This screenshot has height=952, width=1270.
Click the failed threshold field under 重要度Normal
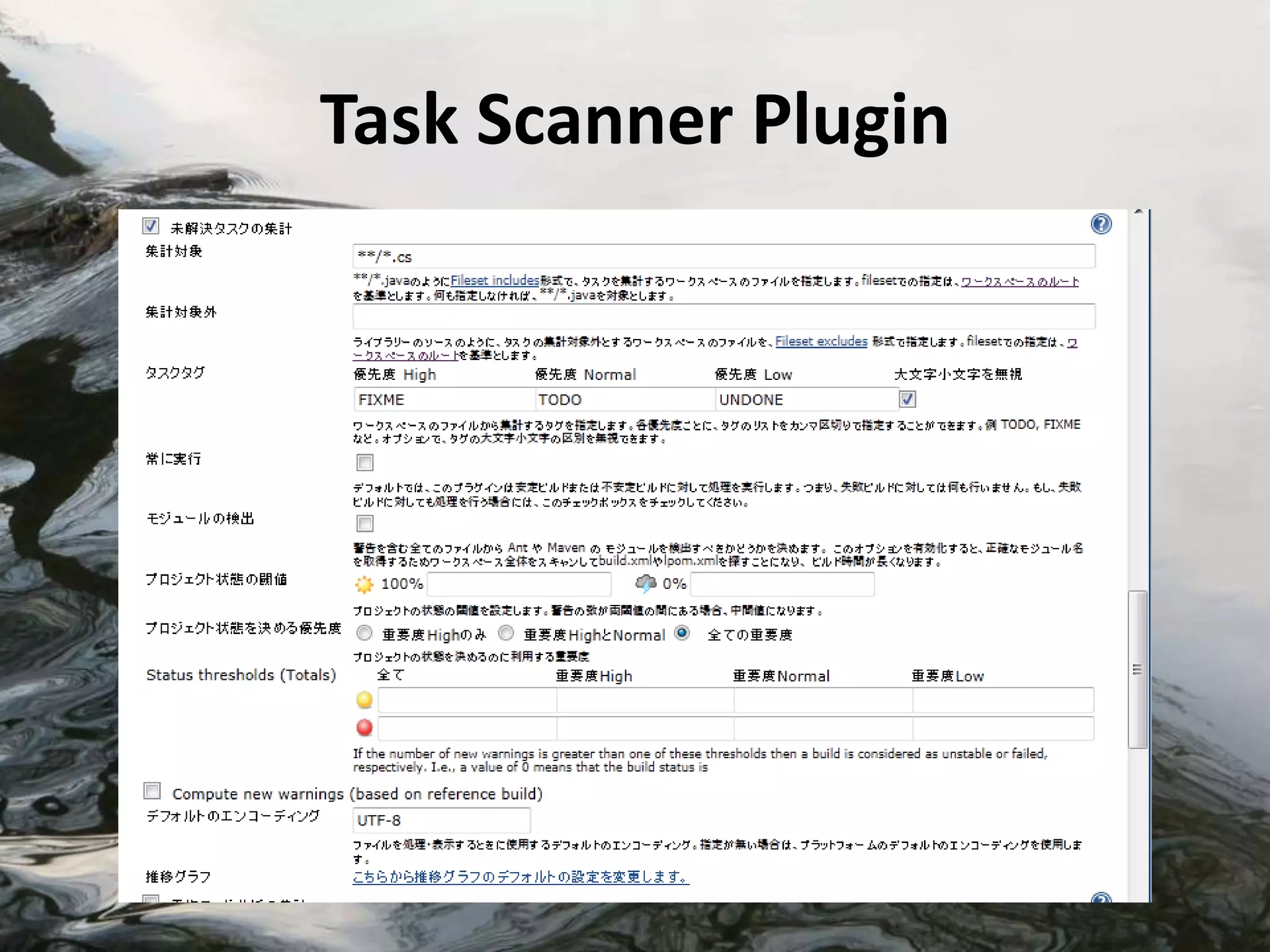[824, 728]
